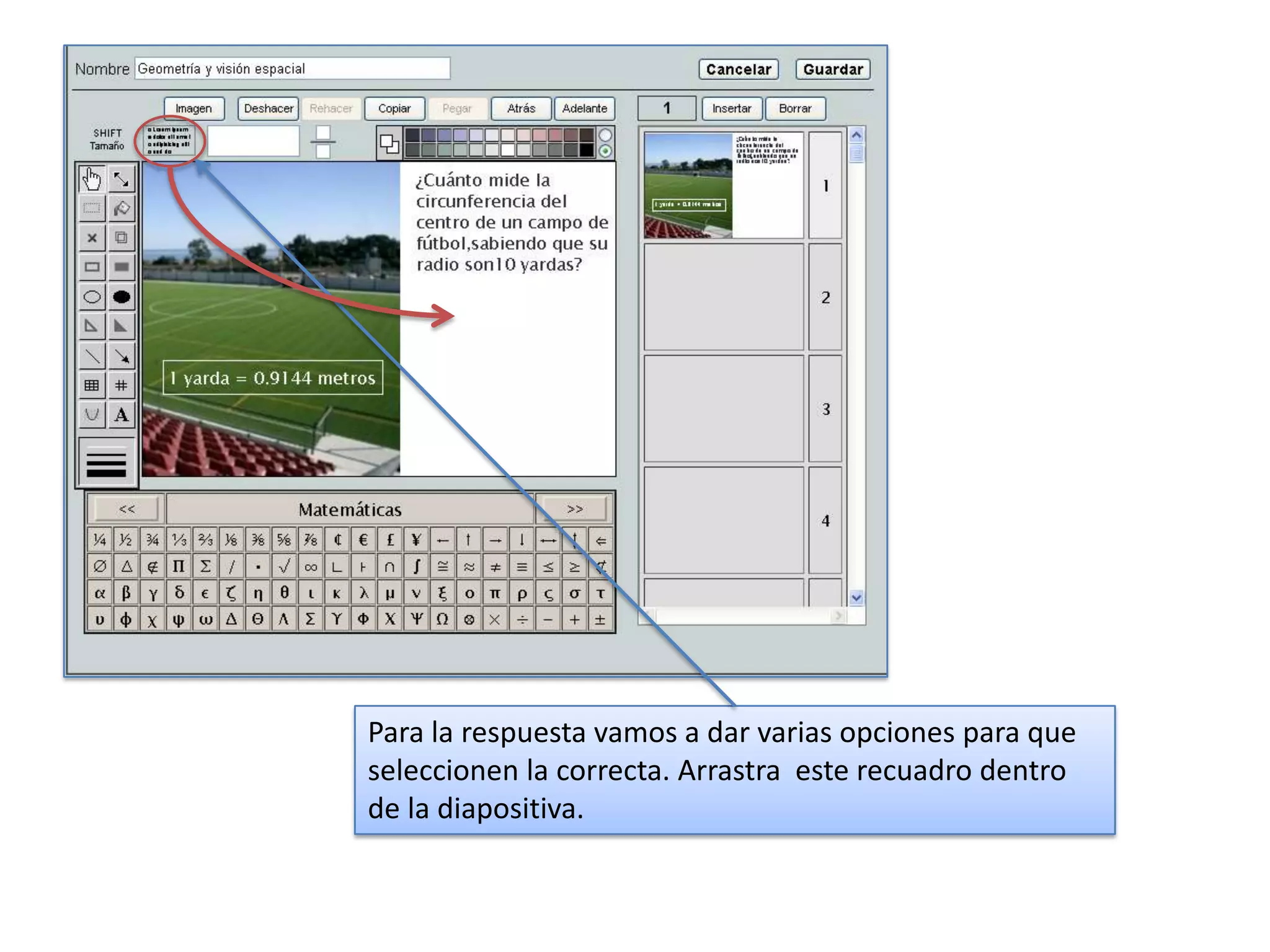
Task: Click the line thickness selector
Action: coord(107,462)
